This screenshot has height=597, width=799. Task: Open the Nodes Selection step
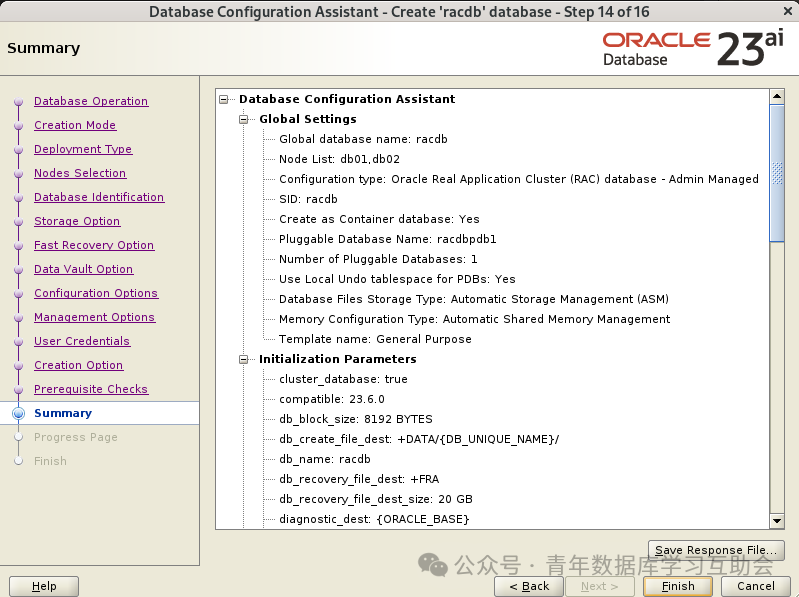click(x=80, y=173)
